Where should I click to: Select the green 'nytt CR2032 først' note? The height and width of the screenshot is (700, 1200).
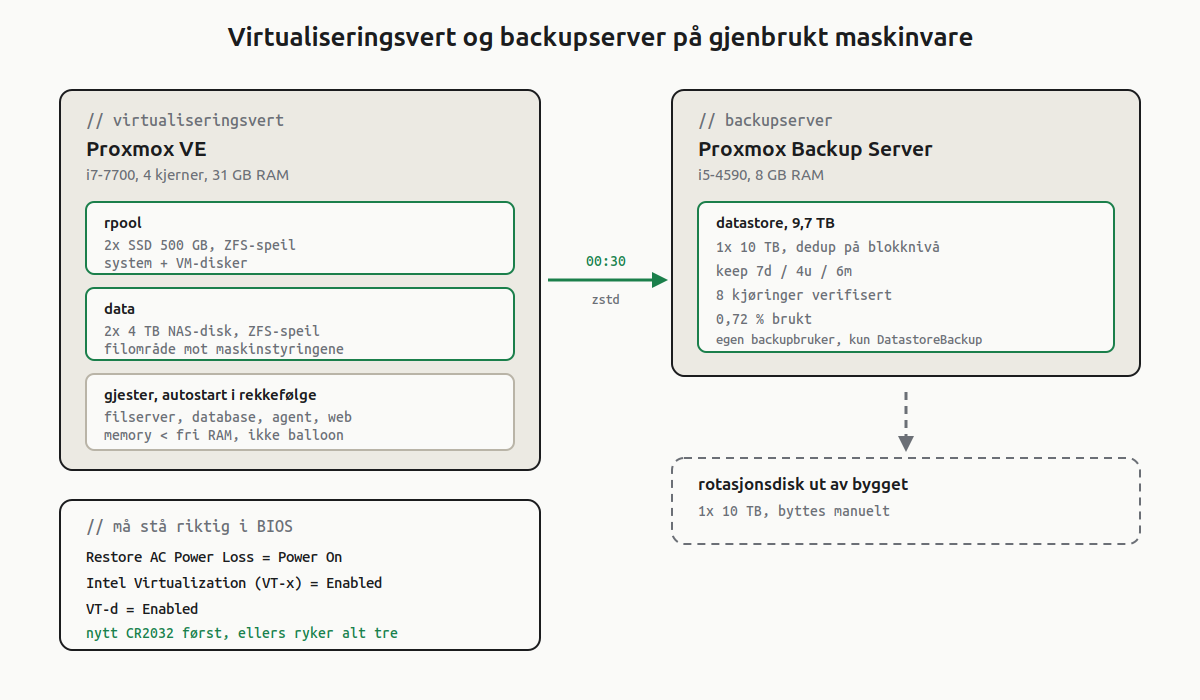tap(242, 633)
